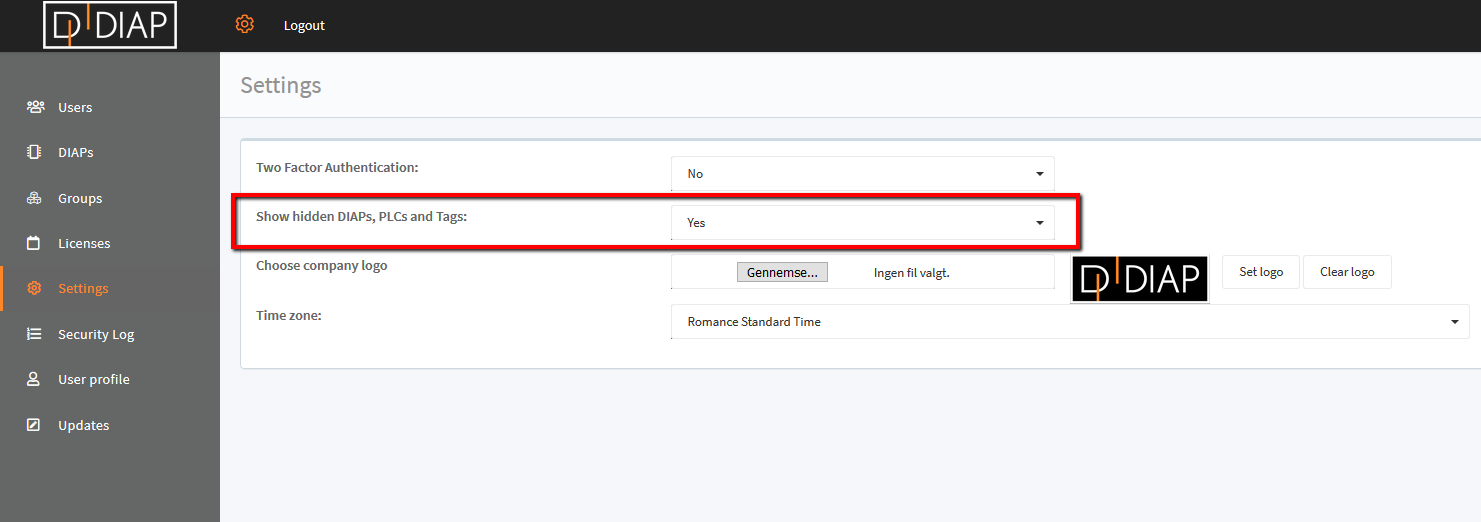
Task: Click 'Show hidden DIAPs, PLCs and Tags:' label
Action: click(x=361, y=216)
